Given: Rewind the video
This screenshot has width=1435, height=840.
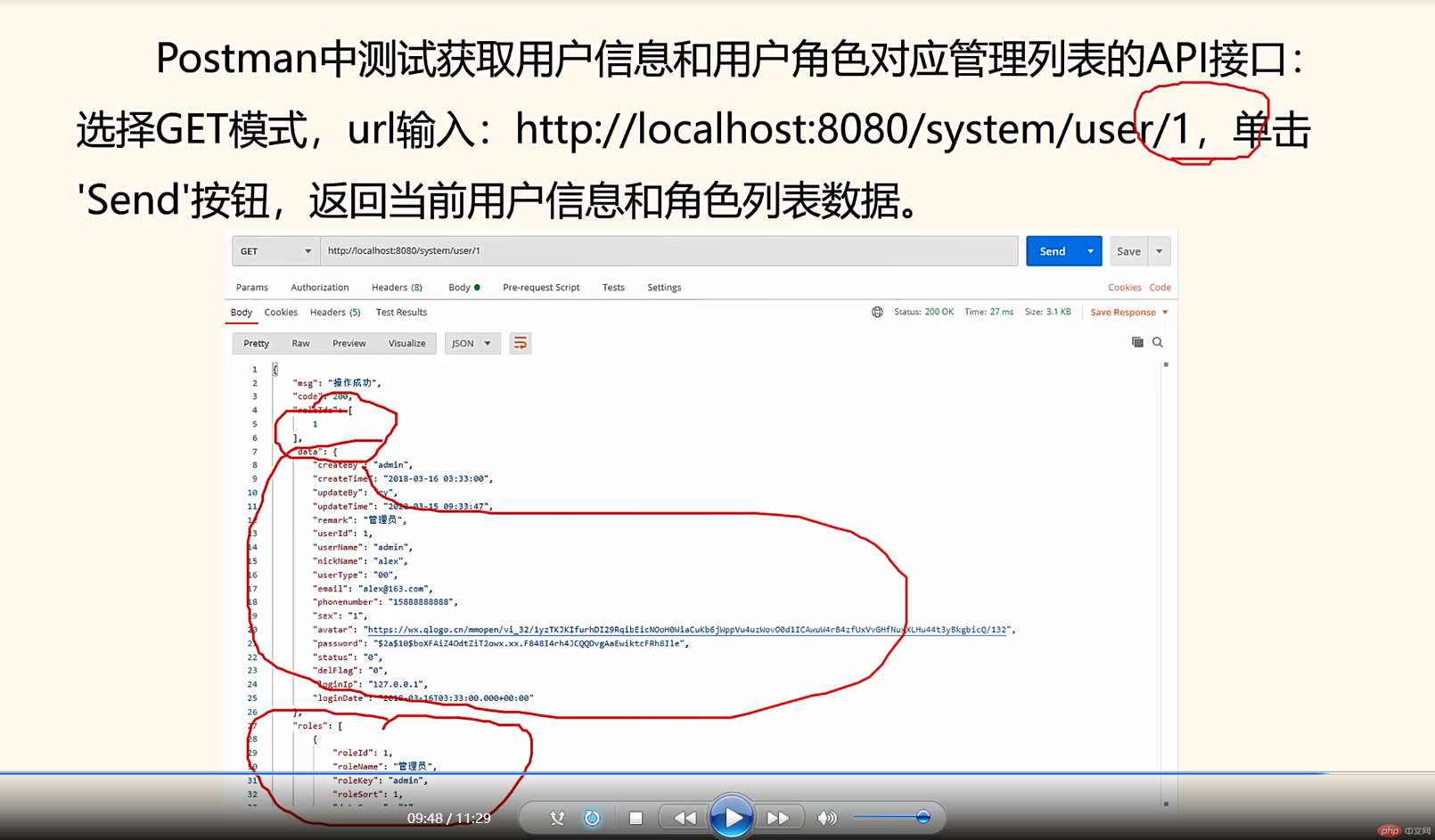Looking at the screenshot, I should click(x=685, y=818).
